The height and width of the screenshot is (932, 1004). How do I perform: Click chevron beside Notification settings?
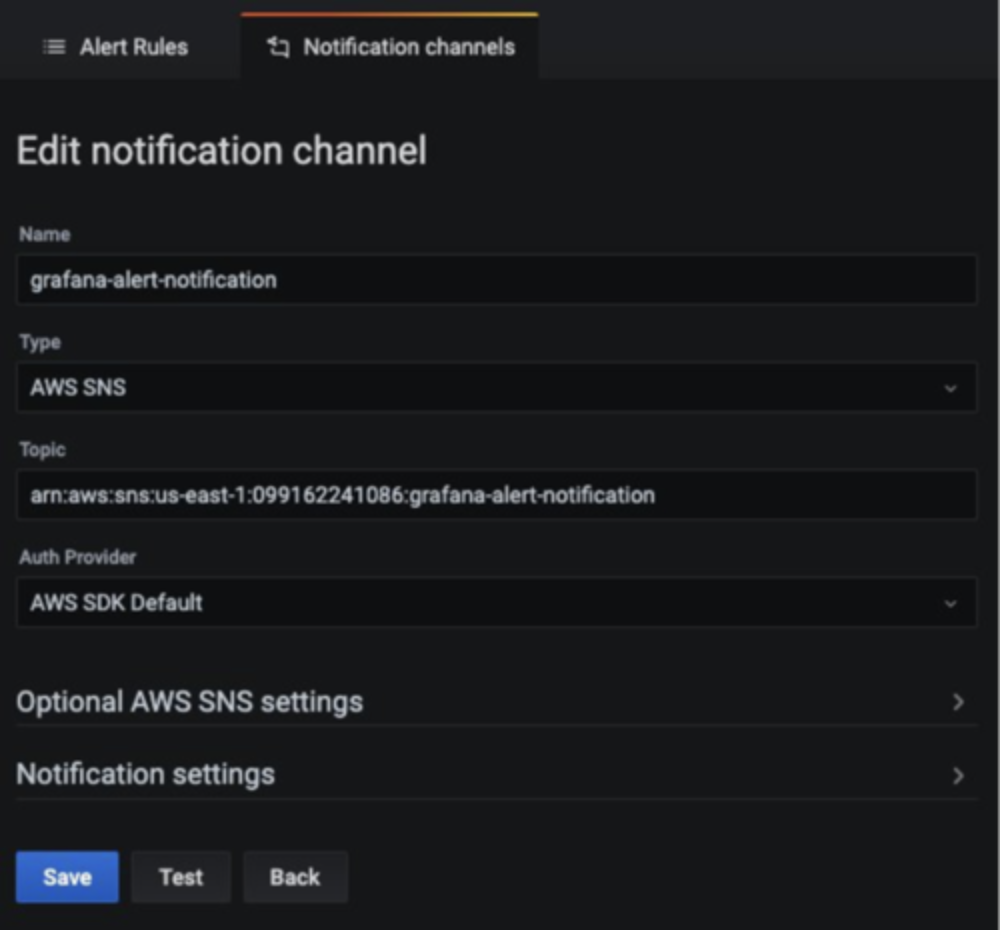959,776
